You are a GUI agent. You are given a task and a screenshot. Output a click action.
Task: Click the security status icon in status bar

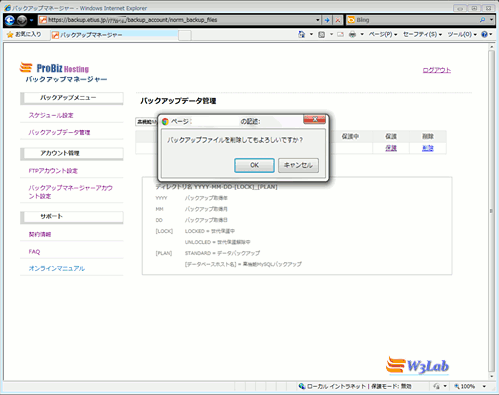point(436,386)
